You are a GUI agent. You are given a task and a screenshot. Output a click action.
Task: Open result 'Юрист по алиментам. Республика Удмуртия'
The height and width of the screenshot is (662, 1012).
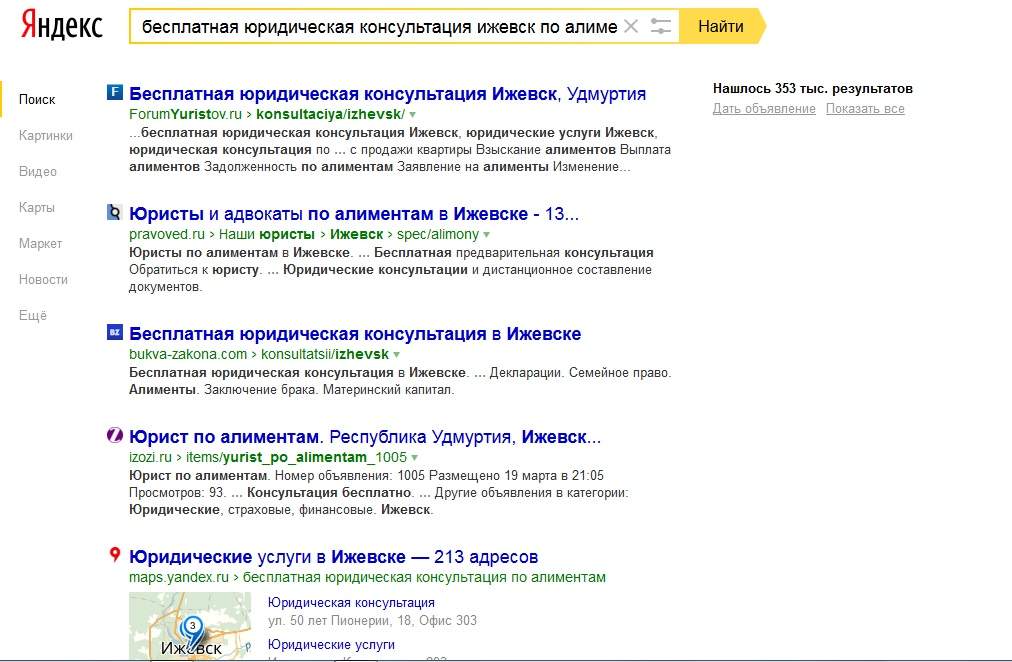pos(365,437)
